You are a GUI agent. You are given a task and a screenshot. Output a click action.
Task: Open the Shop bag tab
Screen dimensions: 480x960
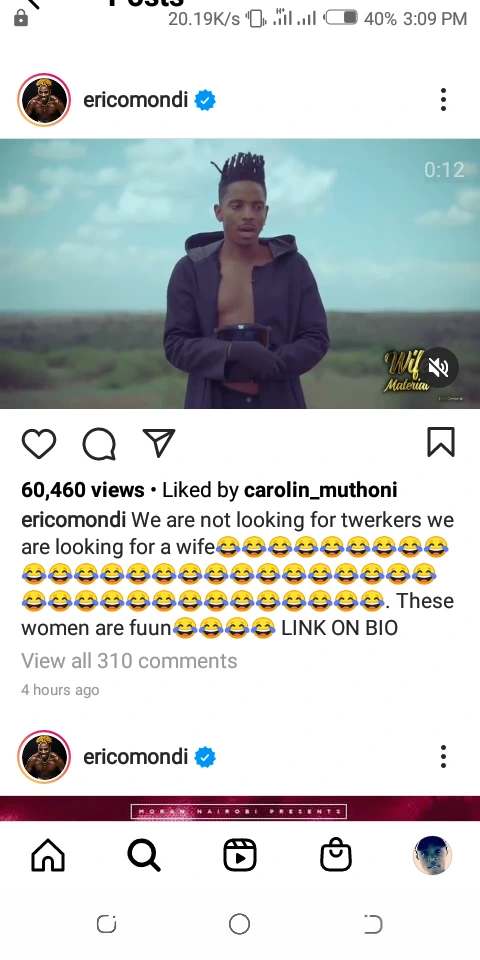(x=336, y=855)
